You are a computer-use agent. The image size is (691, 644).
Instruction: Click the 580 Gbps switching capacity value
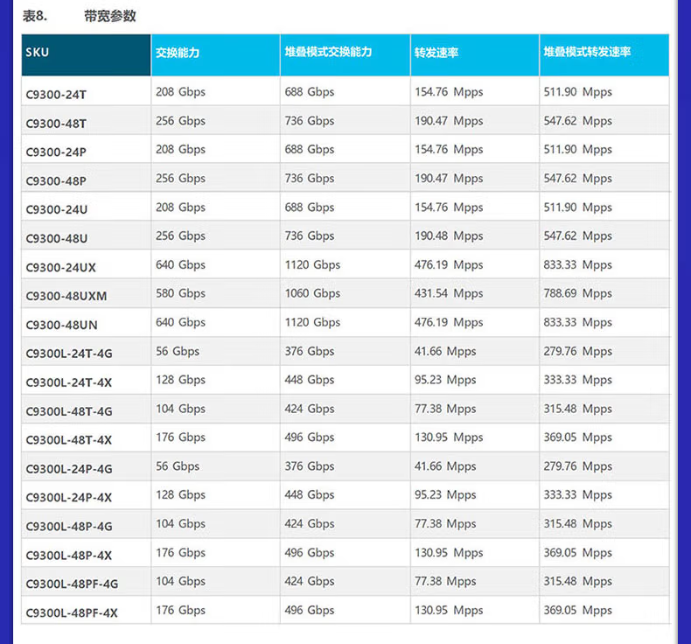[180, 294]
